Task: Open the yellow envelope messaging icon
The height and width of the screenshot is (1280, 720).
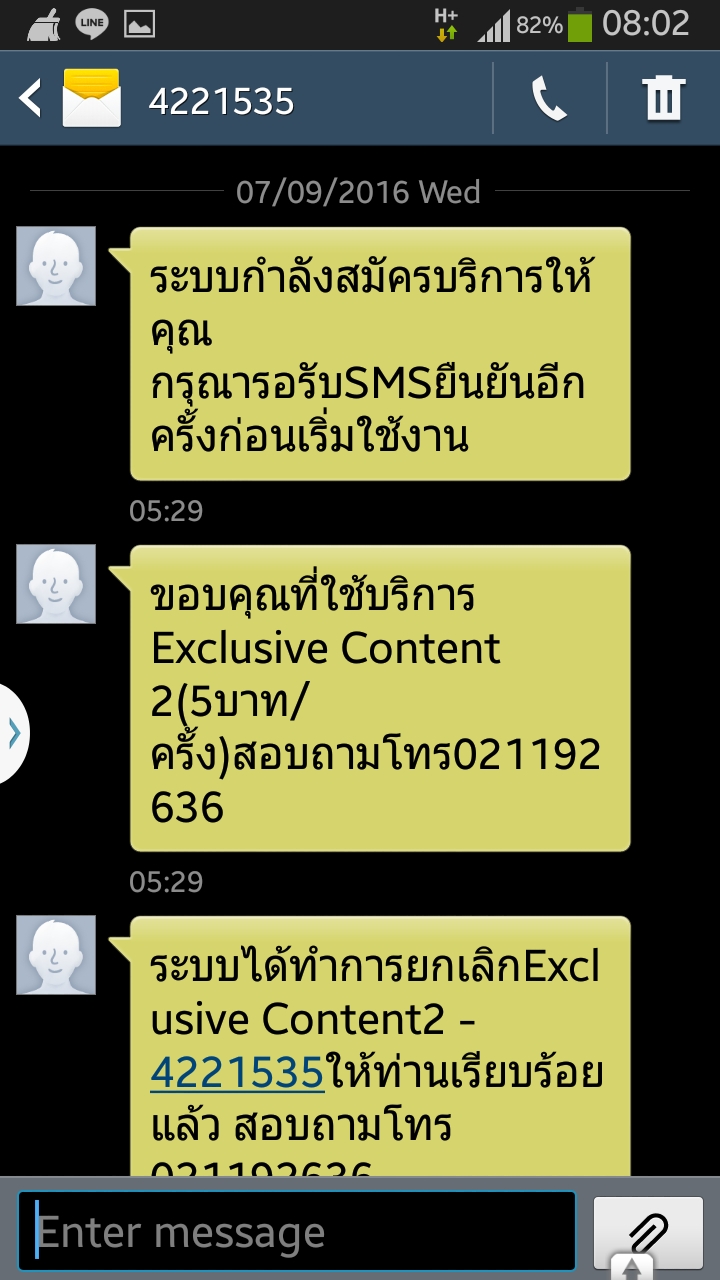Action: click(91, 99)
